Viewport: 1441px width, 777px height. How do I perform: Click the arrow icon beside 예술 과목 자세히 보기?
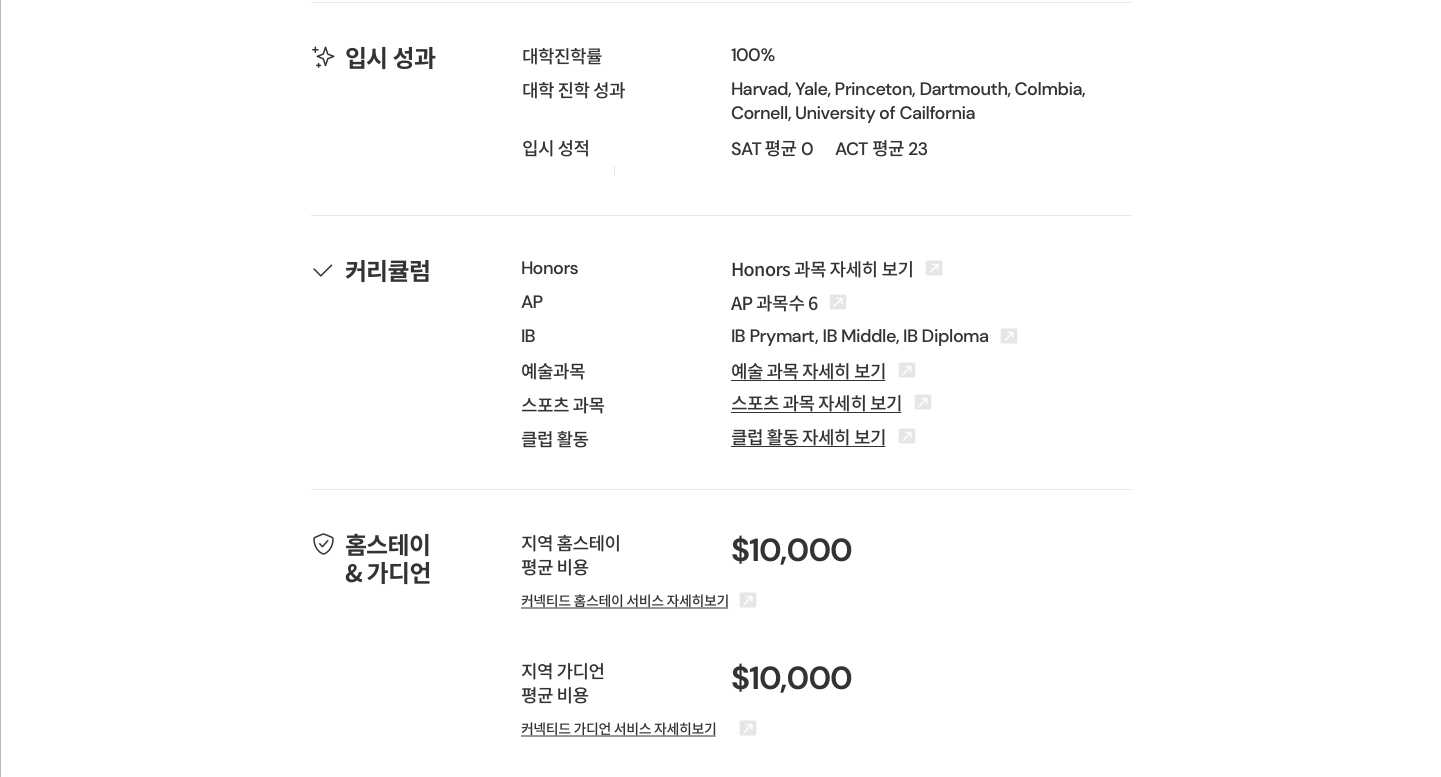pyautogui.click(x=907, y=371)
